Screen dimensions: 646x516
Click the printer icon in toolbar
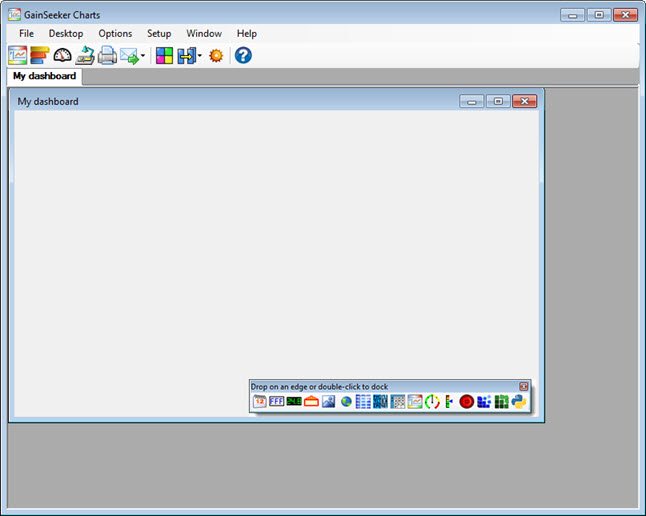(x=107, y=56)
